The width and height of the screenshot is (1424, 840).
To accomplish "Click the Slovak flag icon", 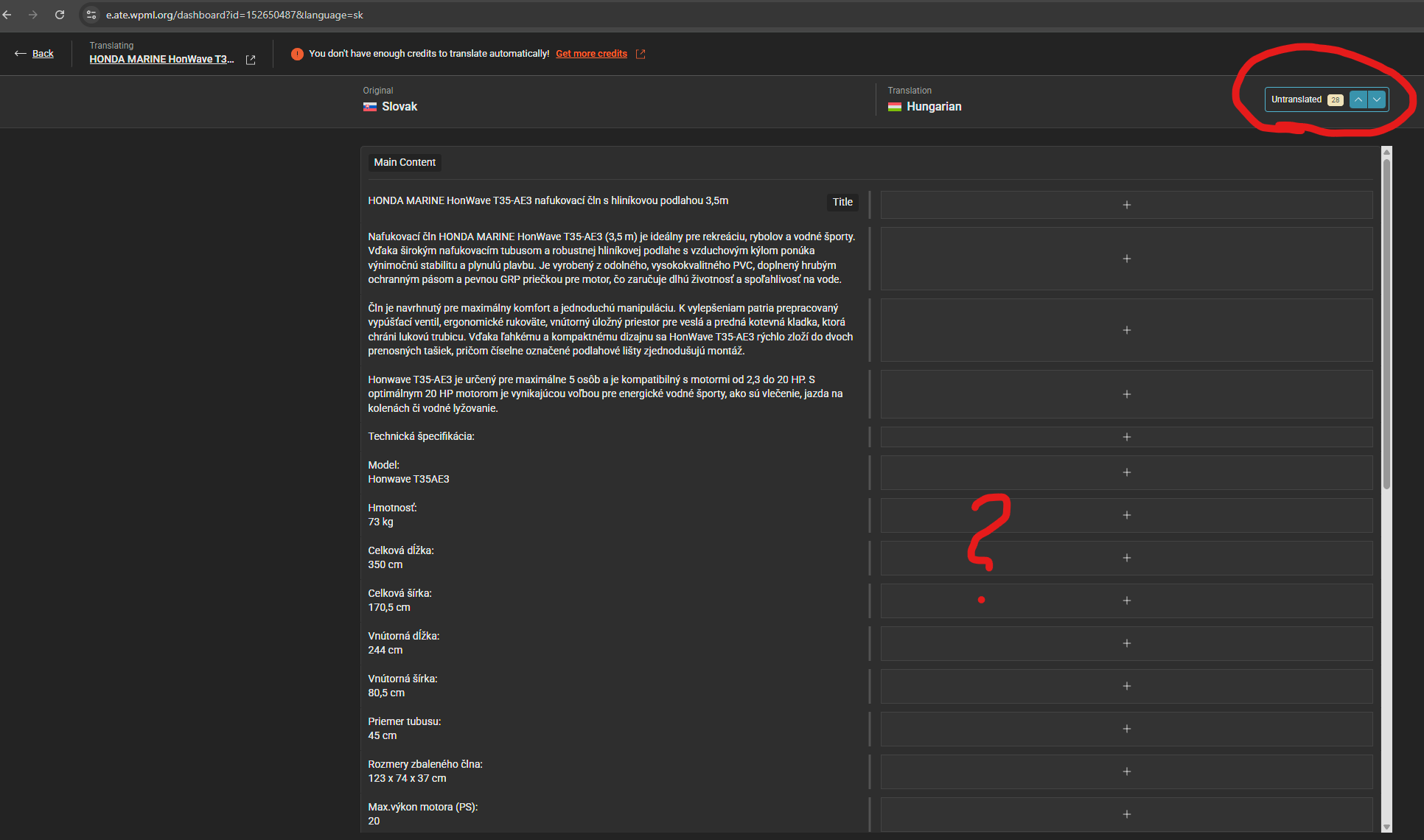I will click(370, 107).
